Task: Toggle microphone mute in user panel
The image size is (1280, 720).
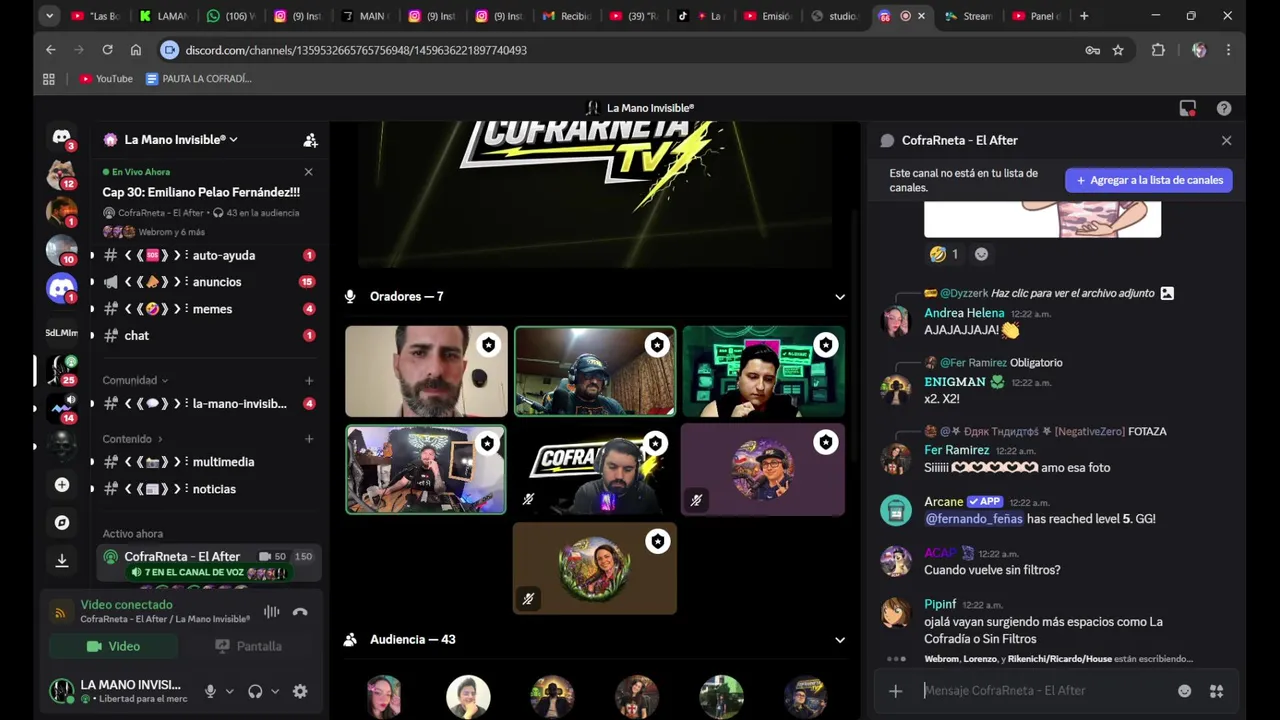Action: [x=210, y=691]
